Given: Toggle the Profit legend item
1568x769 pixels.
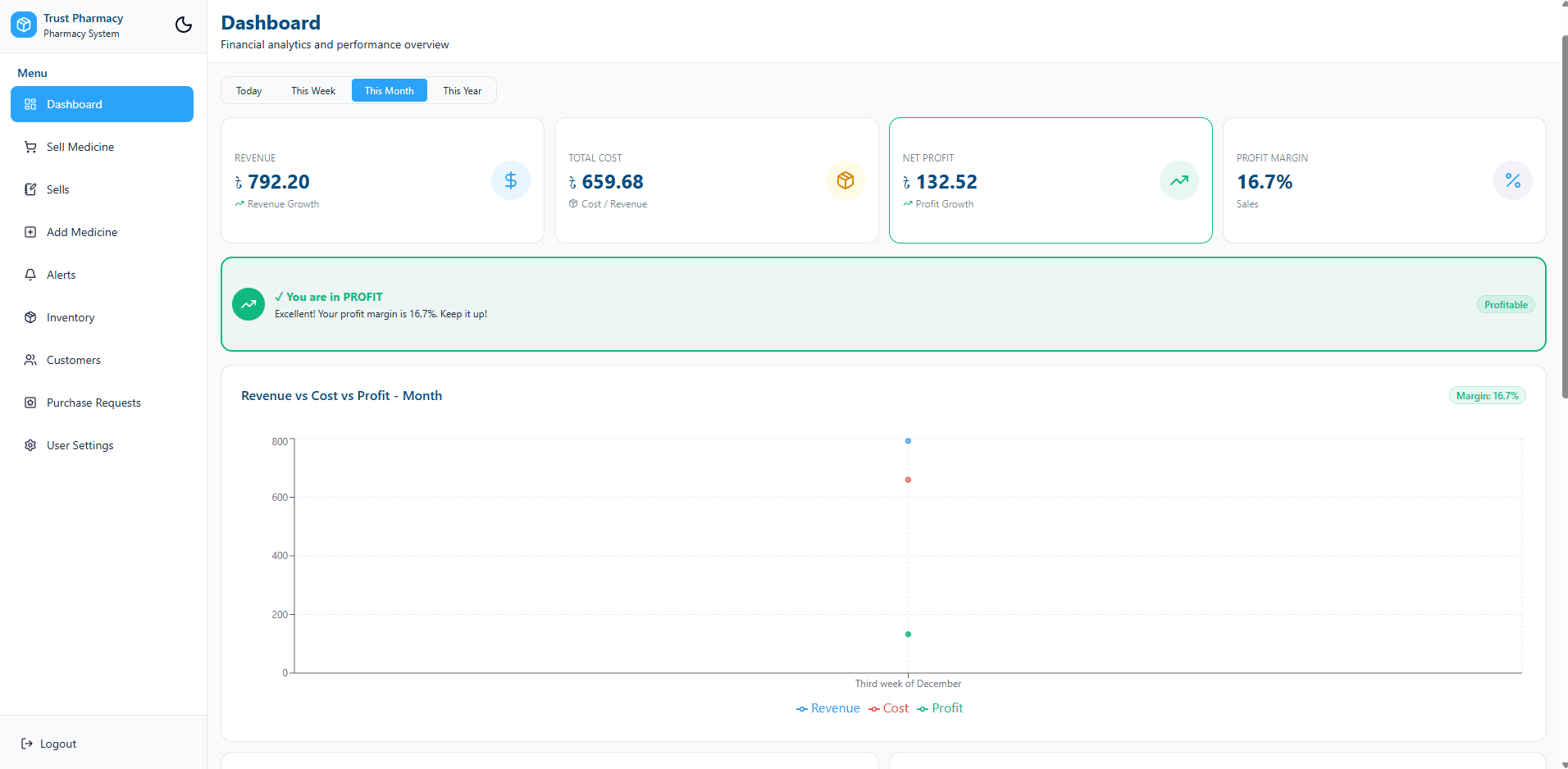Looking at the screenshot, I should [x=940, y=708].
